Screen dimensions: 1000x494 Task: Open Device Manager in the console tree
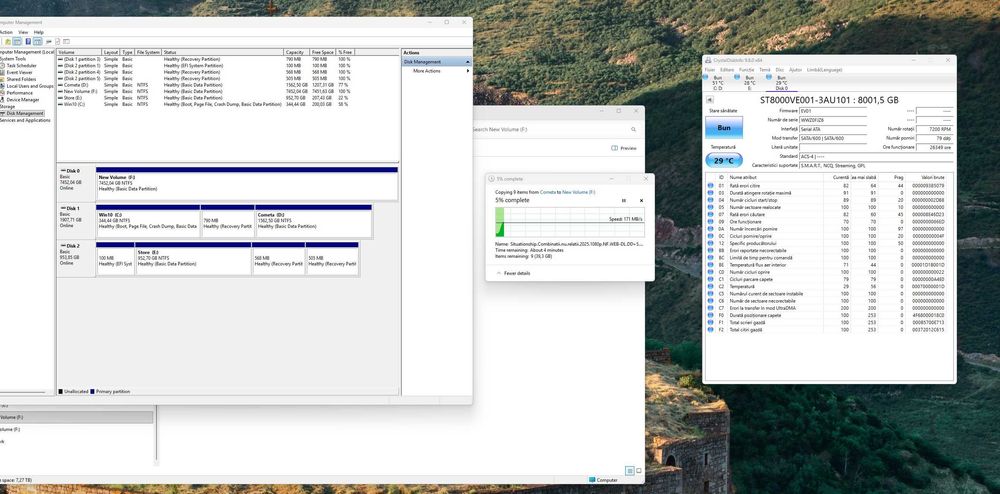(20, 99)
